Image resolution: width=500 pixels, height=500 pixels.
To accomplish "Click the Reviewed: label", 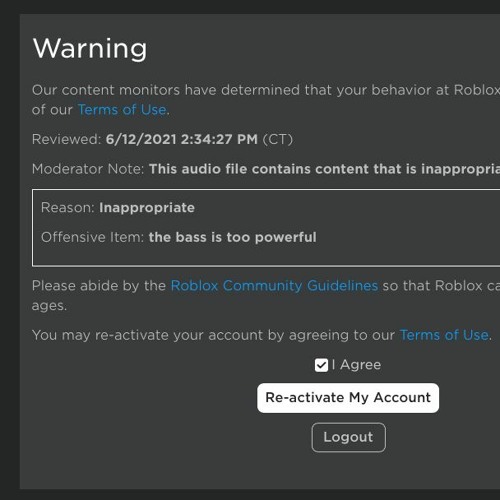I will click(66, 139).
